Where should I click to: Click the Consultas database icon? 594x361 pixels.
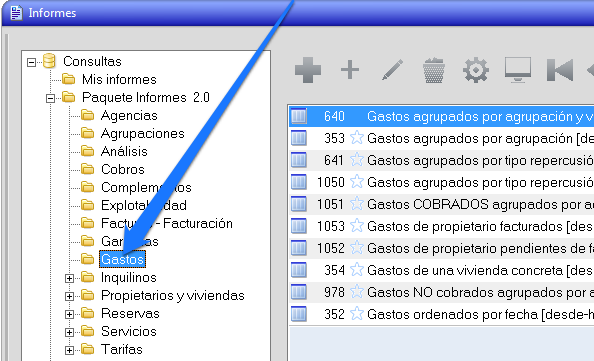click(x=49, y=61)
